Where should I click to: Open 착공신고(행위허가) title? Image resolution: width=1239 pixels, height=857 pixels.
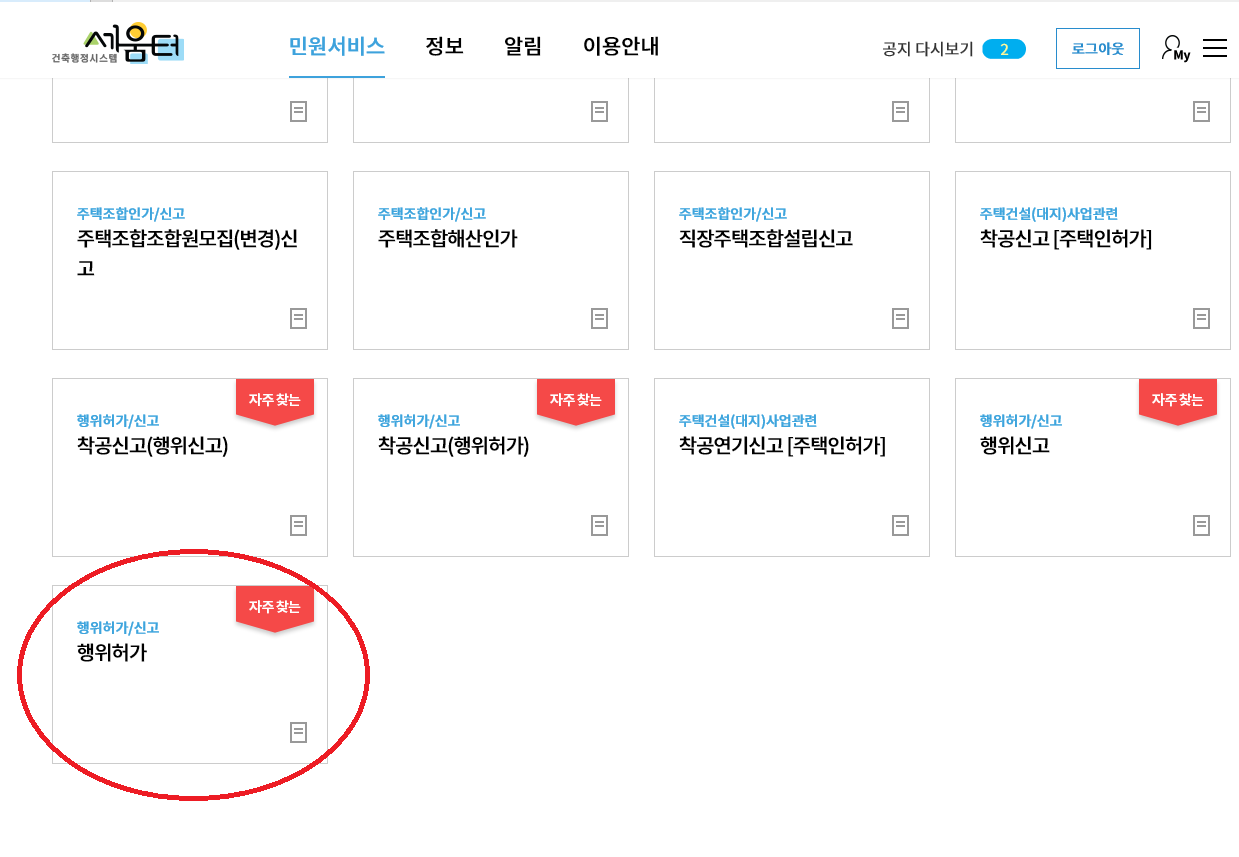(x=453, y=446)
